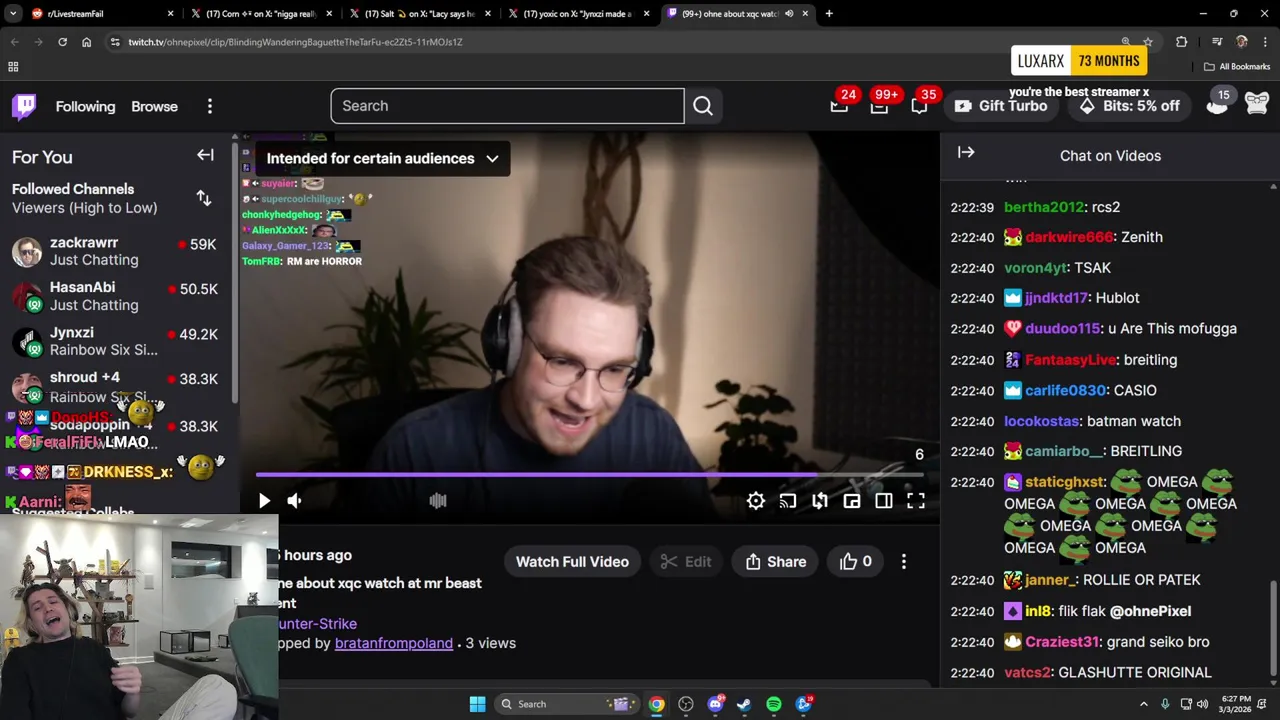Screen dimensions: 1280x720
Task: Open Discord from the taskbar
Action: point(715,704)
